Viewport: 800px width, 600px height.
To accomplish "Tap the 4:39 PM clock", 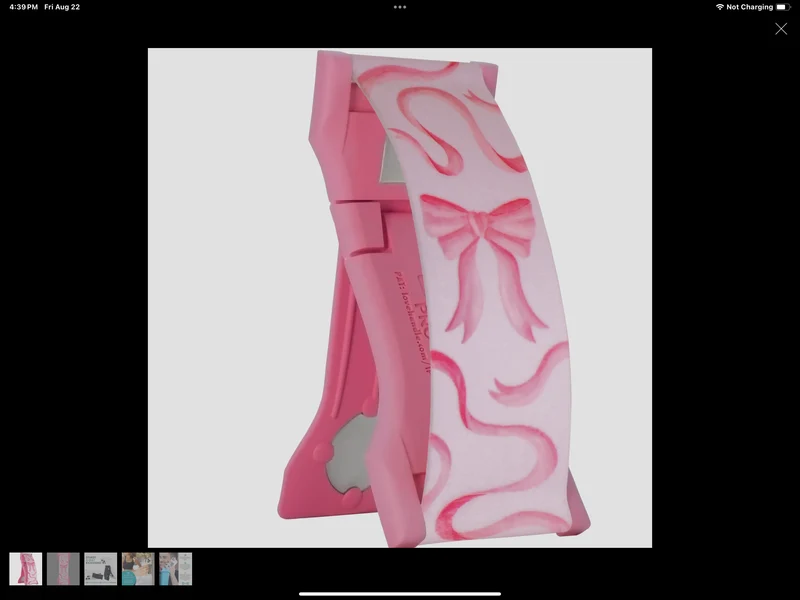I will click(23, 7).
